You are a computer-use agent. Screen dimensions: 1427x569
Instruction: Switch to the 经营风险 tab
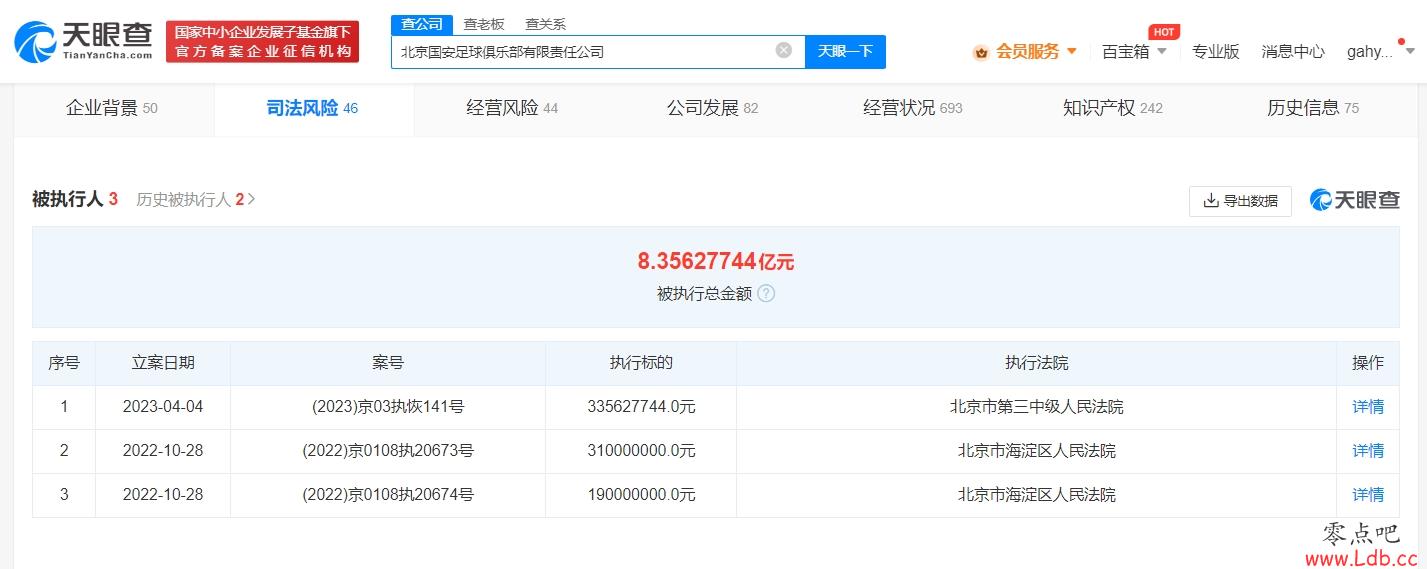pos(512,108)
